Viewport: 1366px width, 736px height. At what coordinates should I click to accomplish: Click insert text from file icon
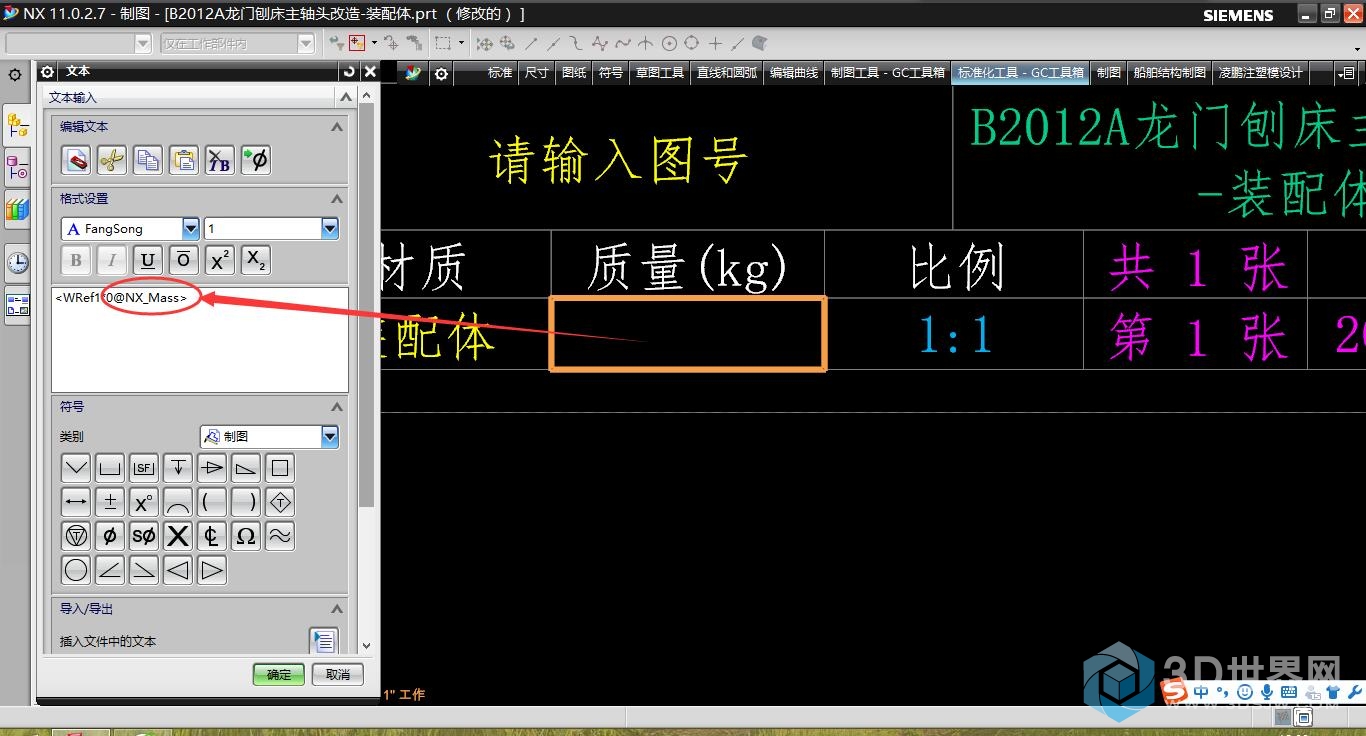point(323,641)
